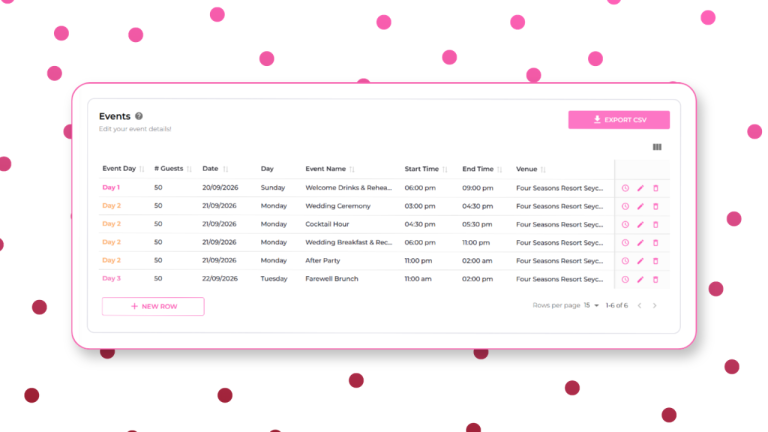Select Welcome Drinks & Rehea... event name
Image resolution: width=768 pixels, height=432 pixels.
tap(349, 188)
